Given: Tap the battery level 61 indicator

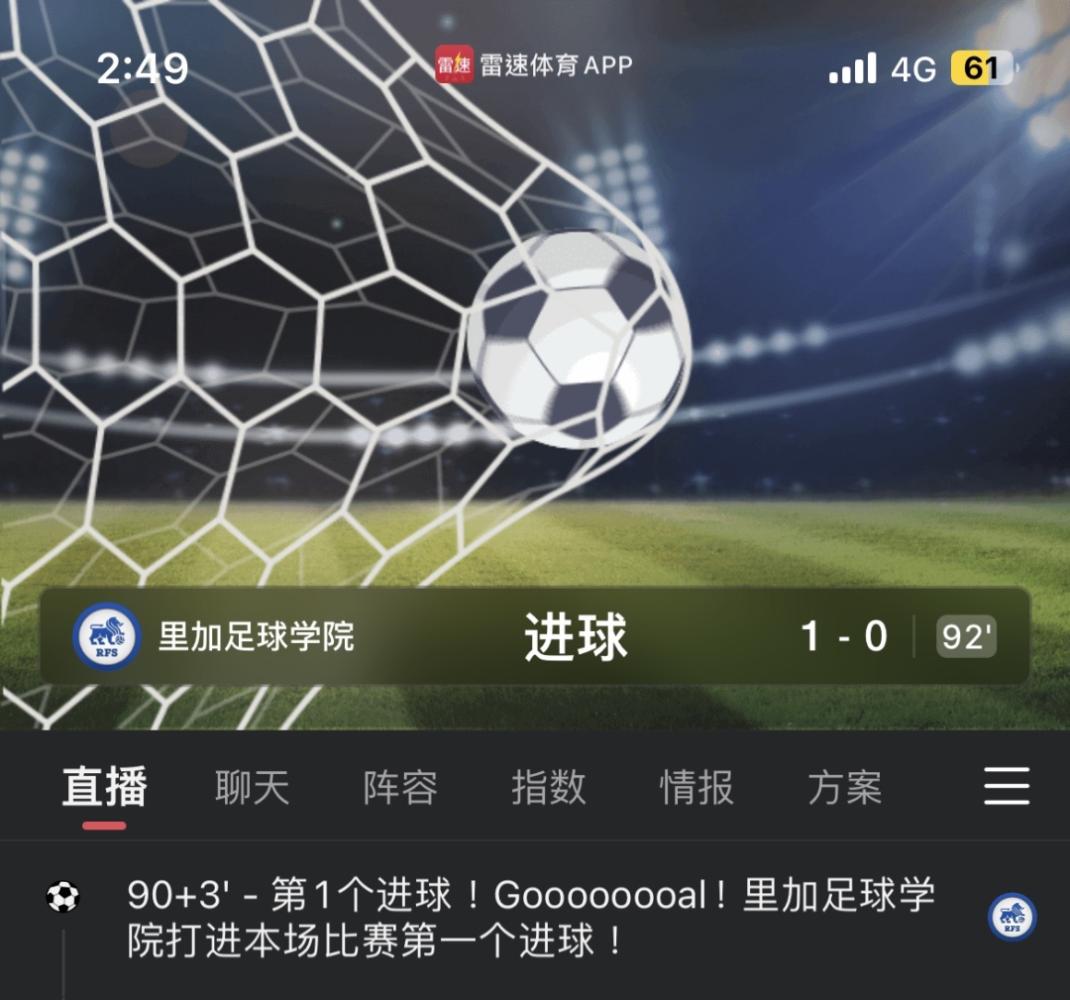Looking at the screenshot, I should click(982, 68).
